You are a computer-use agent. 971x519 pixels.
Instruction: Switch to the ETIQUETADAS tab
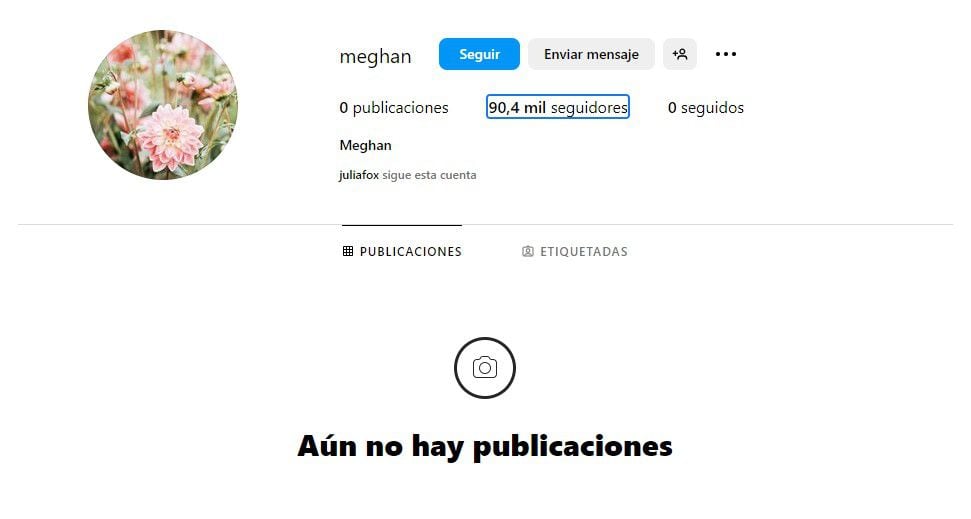pyautogui.click(x=575, y=251)
